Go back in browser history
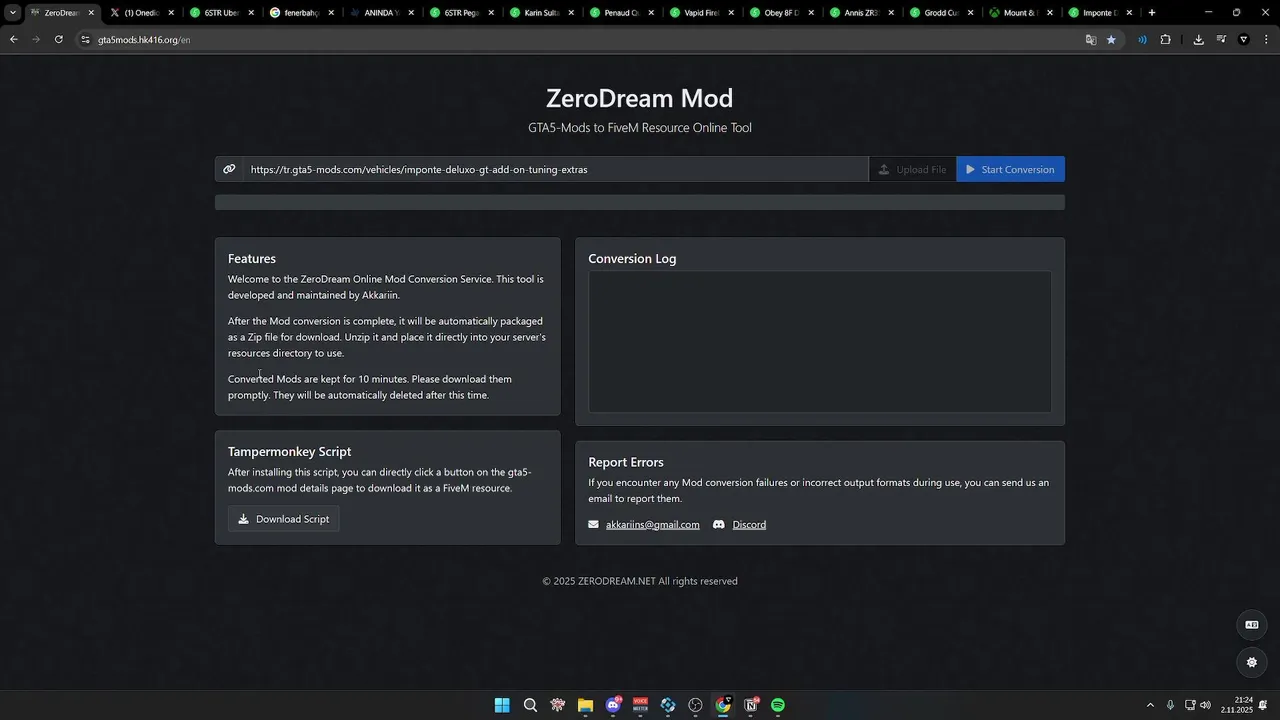The width and height of the screenshot is (1280, 720). [x=13, y=39]
